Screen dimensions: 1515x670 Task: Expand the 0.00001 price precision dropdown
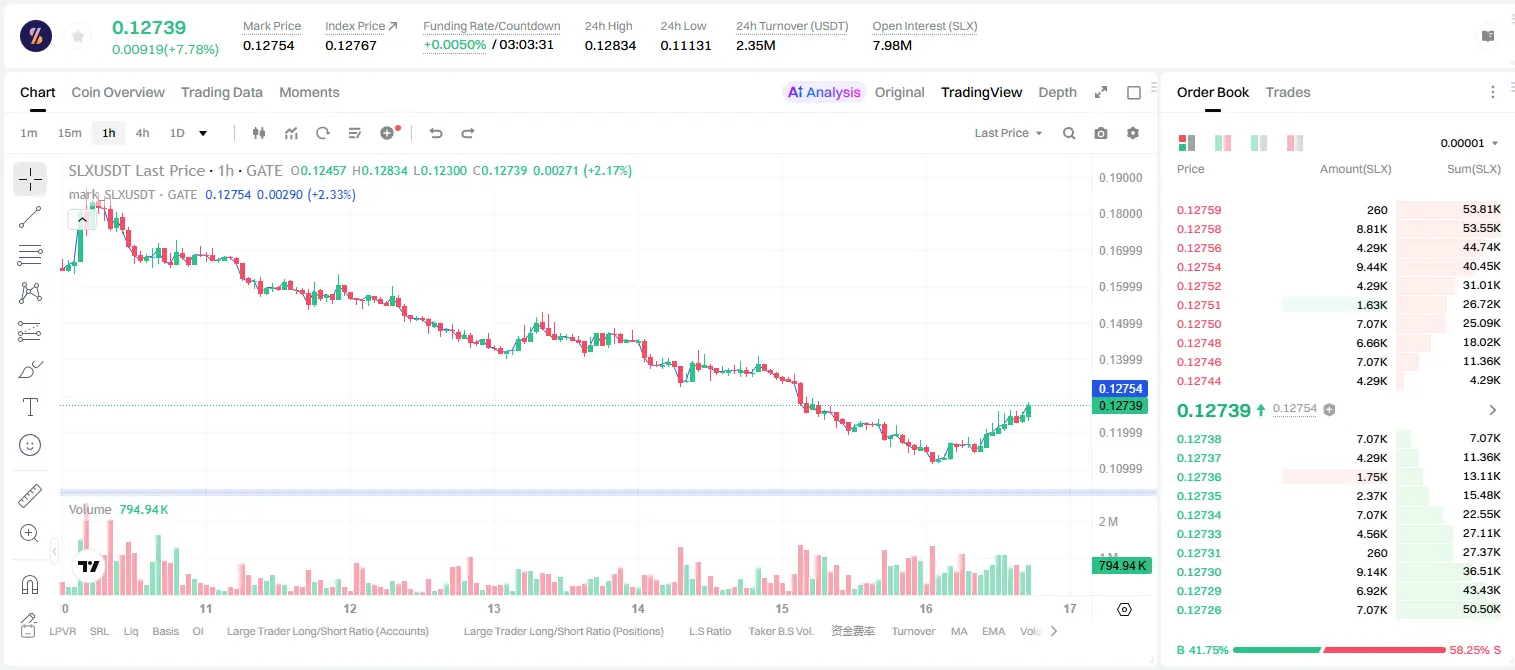point(1469,143)
